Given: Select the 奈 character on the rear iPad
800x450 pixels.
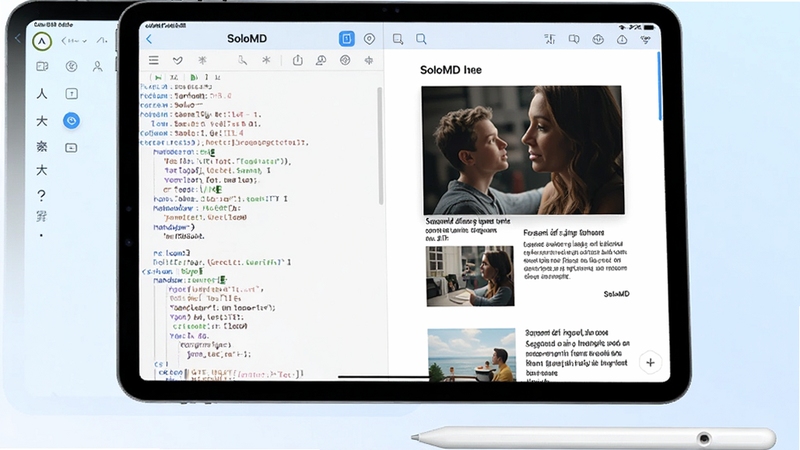Looking at the screenshot, I should (42, 147).
